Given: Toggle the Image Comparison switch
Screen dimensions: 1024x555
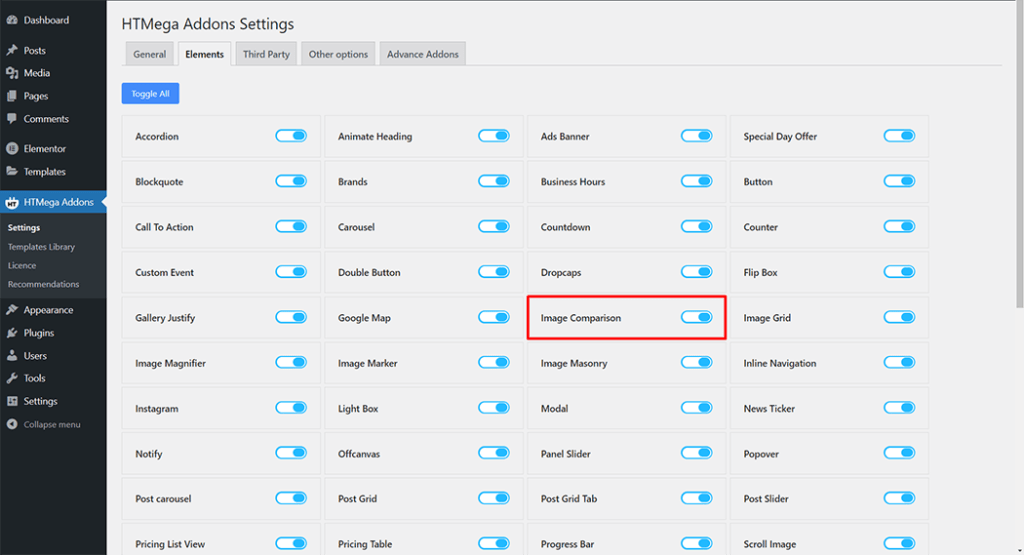Looking at the screenshot, I should pos(696,317).
